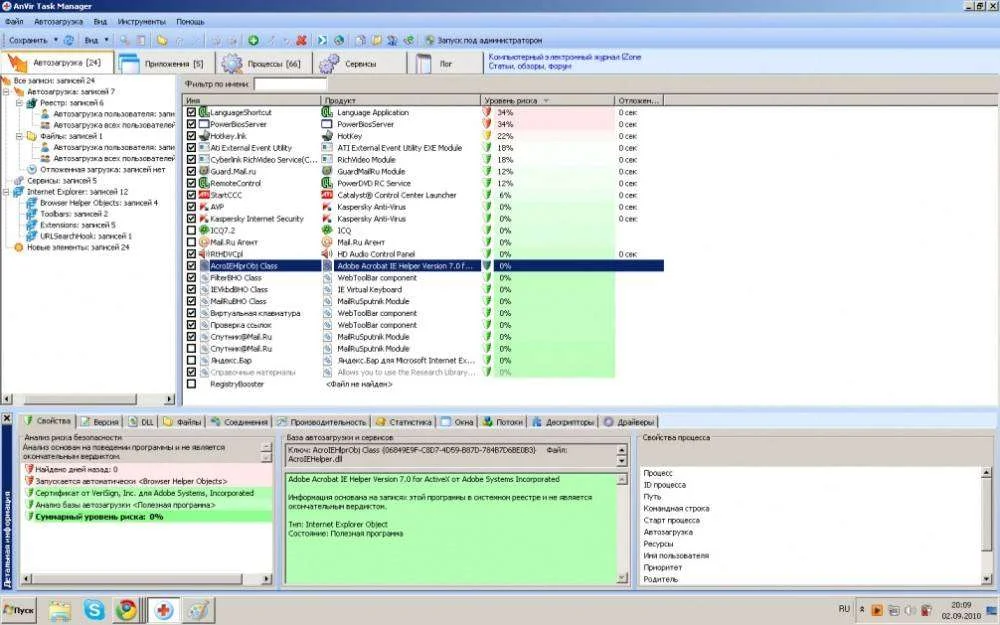
Task: Open Chrome from the taskbar
Action: pyautogui.click(x=125, y=608)
